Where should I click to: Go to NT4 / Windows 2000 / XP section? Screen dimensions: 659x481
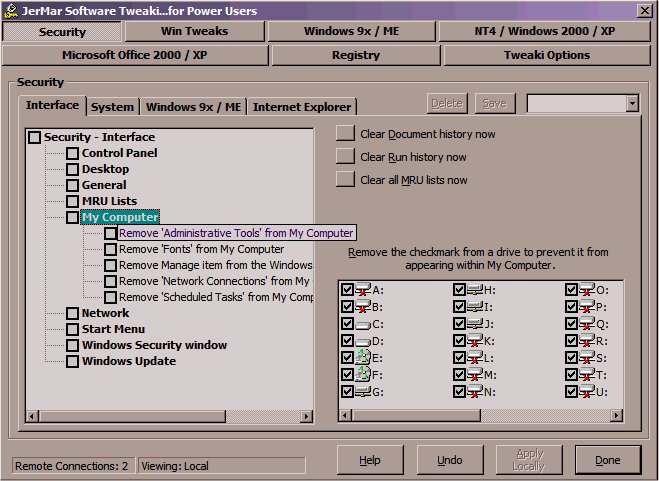(x=545, y=31)
